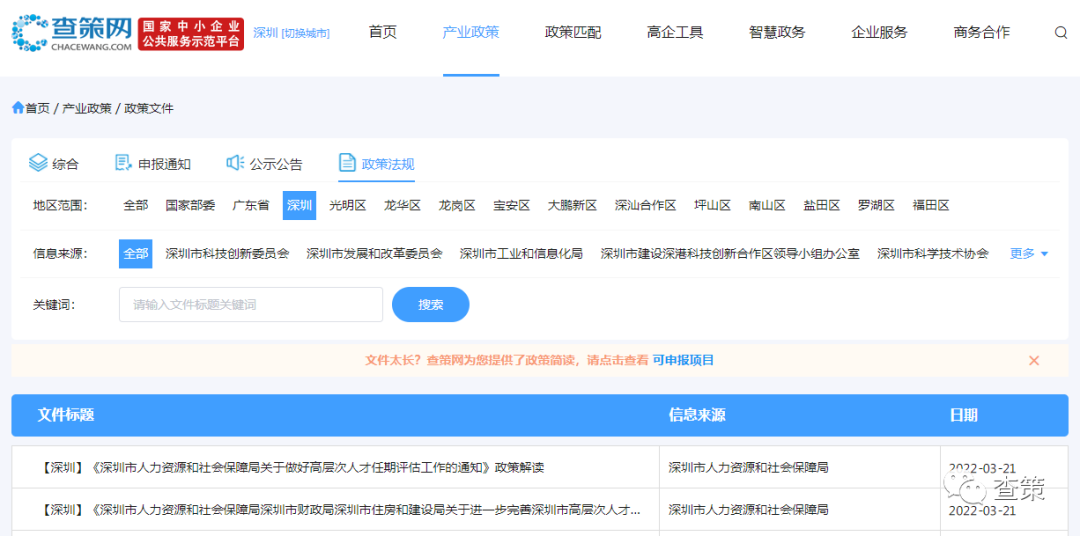Expand 更多 information sources dropdown

click(1029, 254)
